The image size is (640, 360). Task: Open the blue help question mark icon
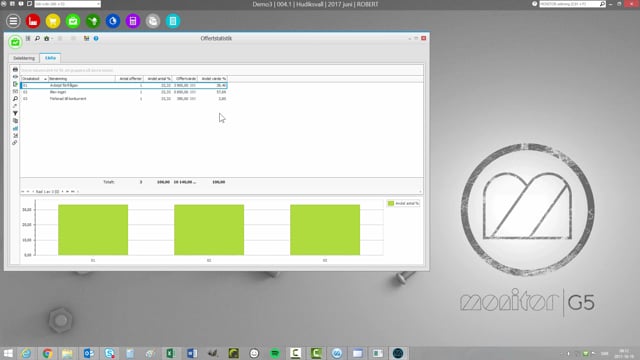pos(96,38)
